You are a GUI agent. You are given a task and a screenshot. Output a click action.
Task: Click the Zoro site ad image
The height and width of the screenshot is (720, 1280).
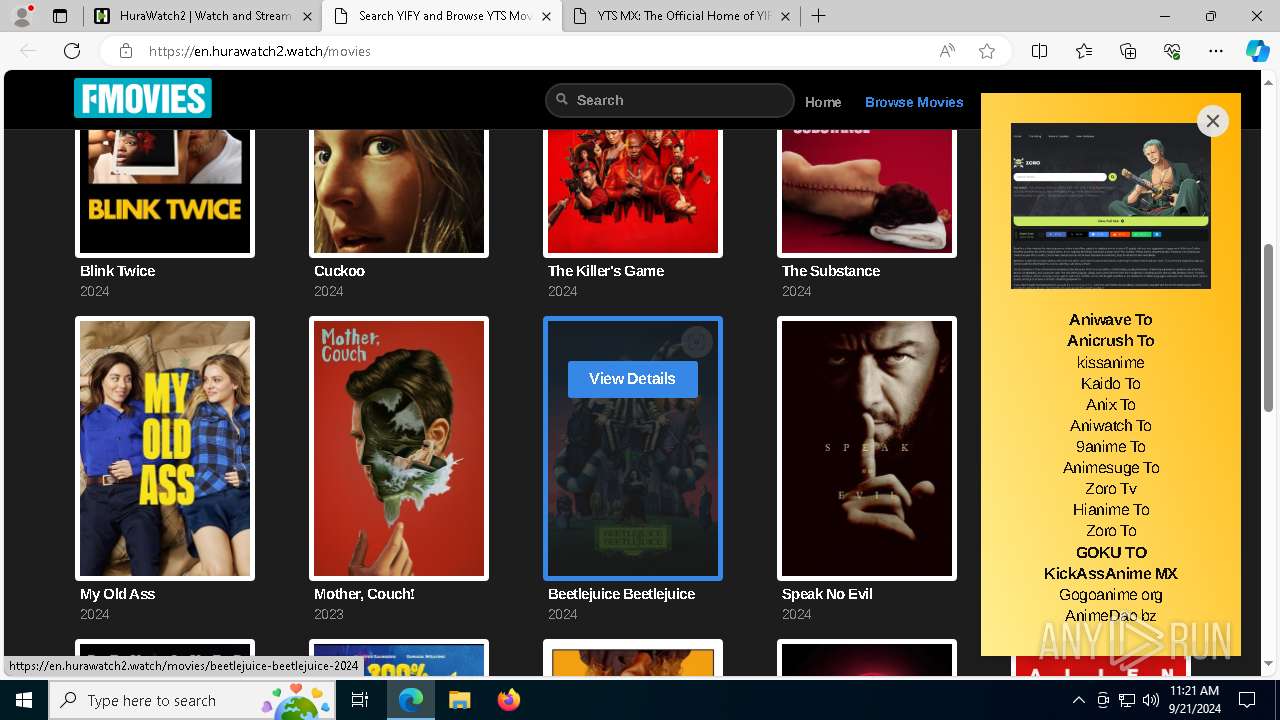[1111, 206]
